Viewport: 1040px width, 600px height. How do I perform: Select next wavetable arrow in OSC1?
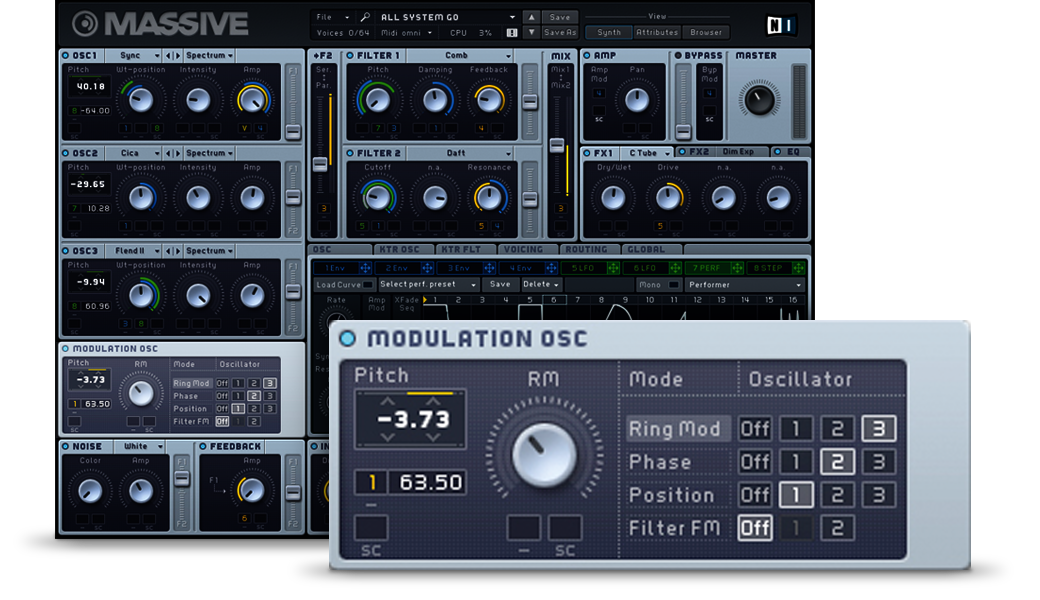tap(177, 56)
